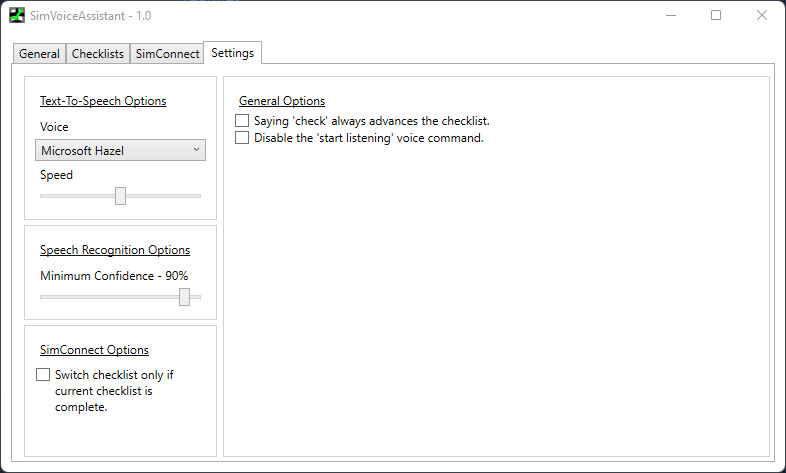Screen dimensions: 786x473
Task: Click the Text-To-Speech Options heading
Action: 103,101
